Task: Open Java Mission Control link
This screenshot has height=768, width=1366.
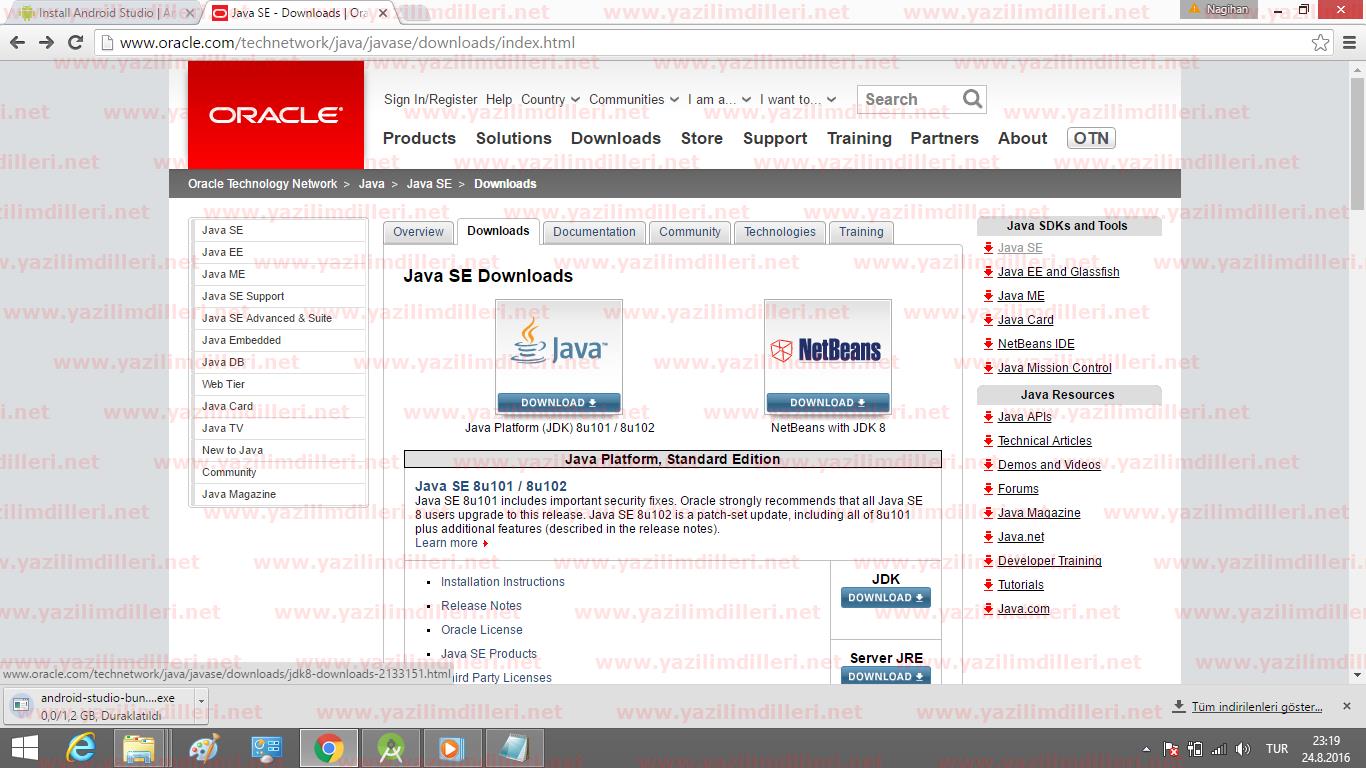Action: tap(1055, 368)
